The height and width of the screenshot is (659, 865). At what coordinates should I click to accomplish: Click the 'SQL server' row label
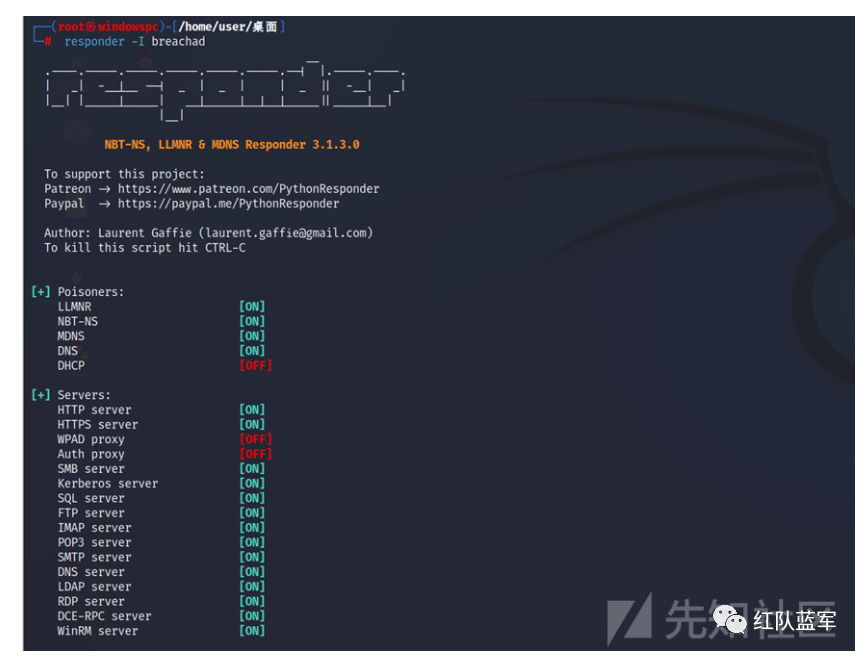tap(91, 499)
